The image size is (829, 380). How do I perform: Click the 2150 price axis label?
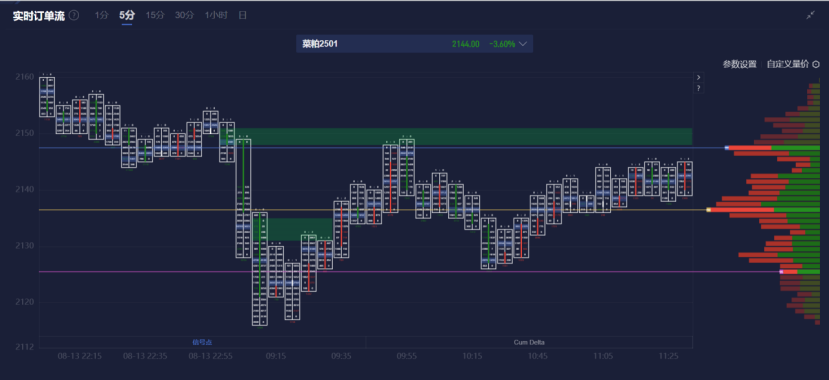coord(25,133)
